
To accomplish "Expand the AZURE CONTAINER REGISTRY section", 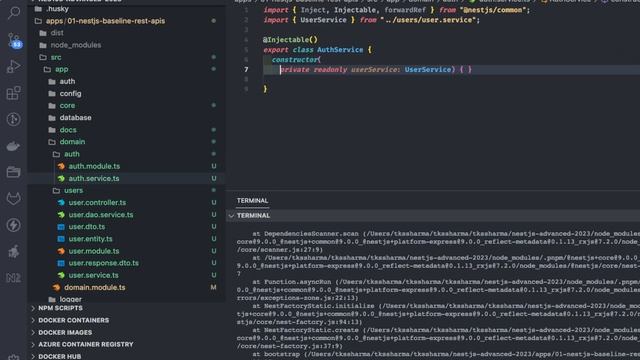I will tap(86, 344).
